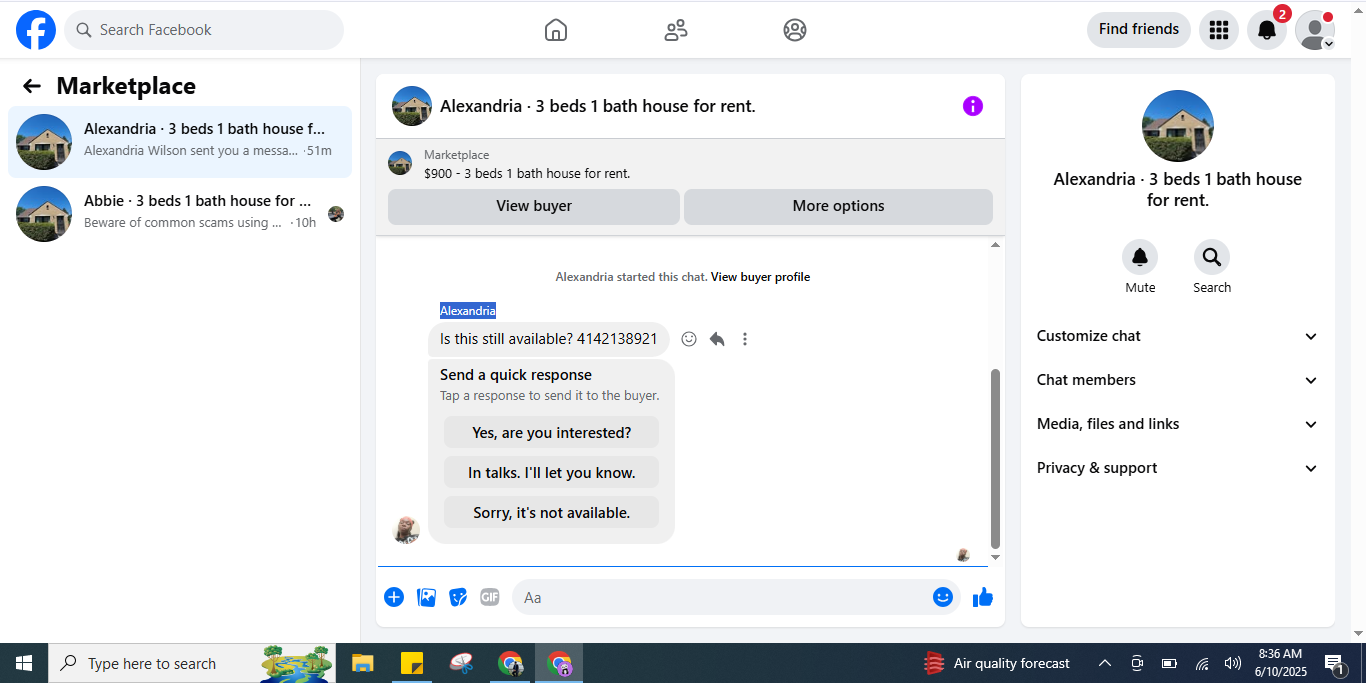
Task: Open the Abbie conversation in the list
Action: click(x=180, y=214)
